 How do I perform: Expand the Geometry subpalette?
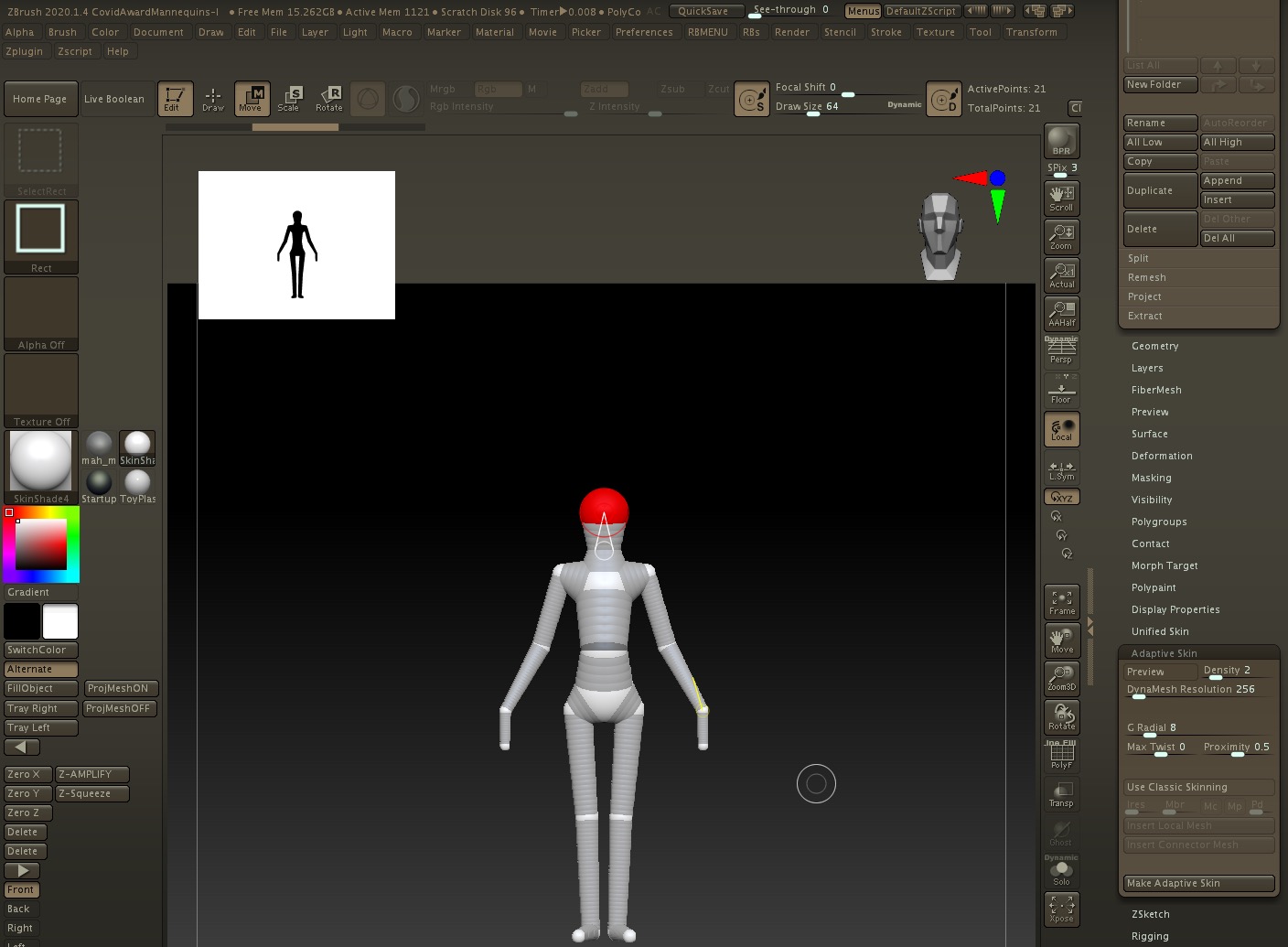point(1154,346)
